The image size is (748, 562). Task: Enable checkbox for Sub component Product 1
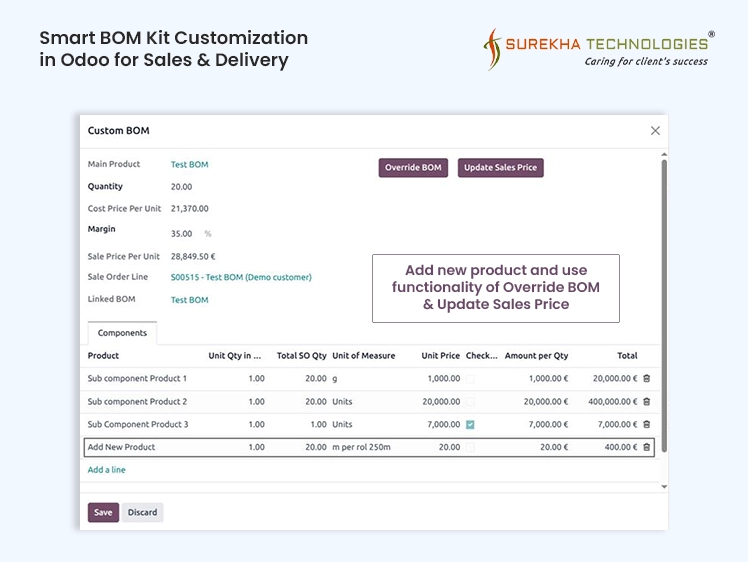470,379
